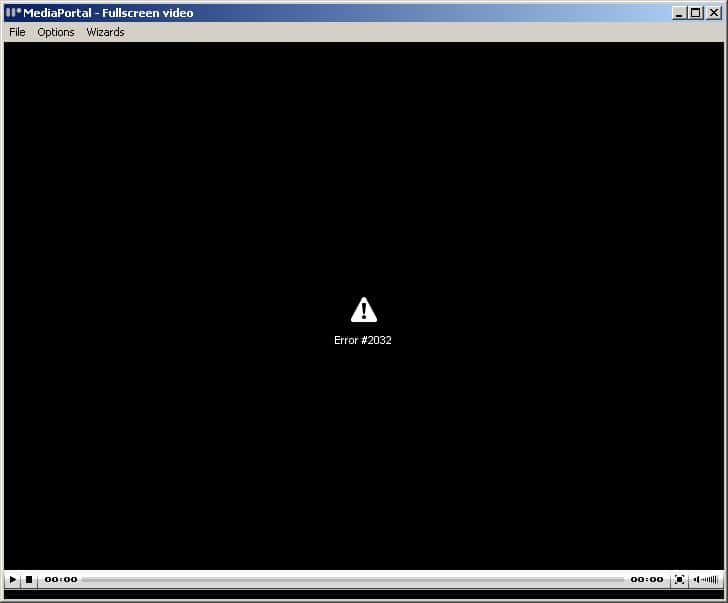Close the MediaPortal window

click(713, 13)
